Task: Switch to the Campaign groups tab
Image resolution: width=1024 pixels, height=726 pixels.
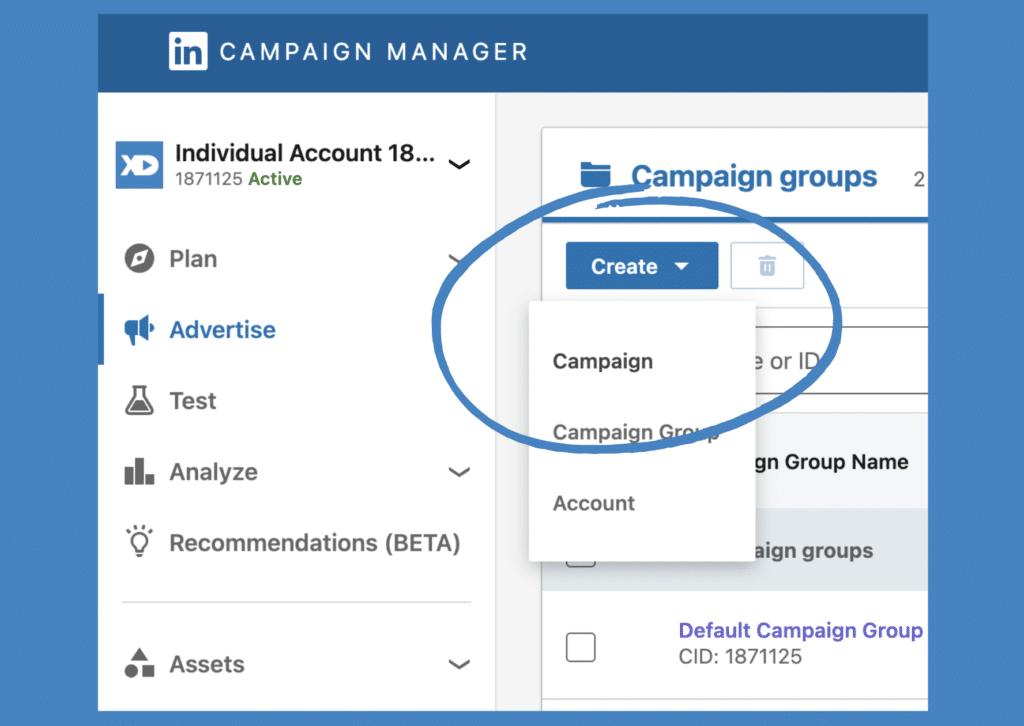Action: coord(753,177)
